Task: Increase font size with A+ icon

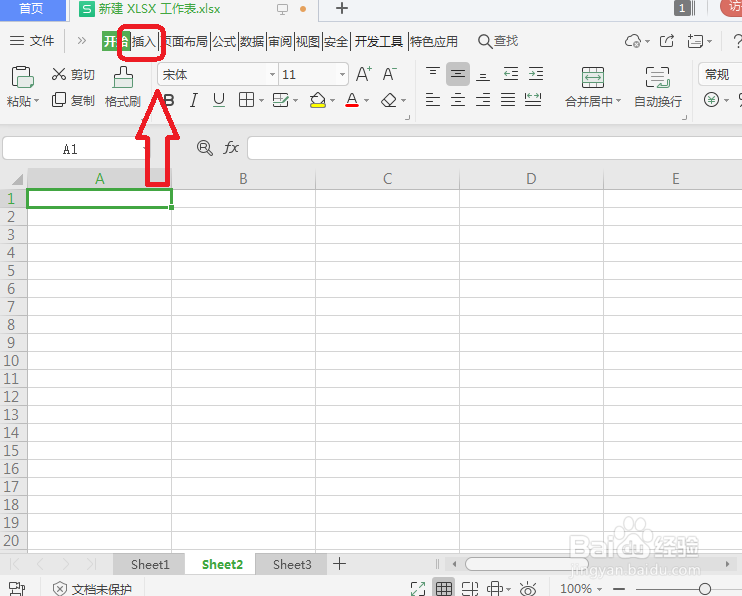Action: pos(363,74)
